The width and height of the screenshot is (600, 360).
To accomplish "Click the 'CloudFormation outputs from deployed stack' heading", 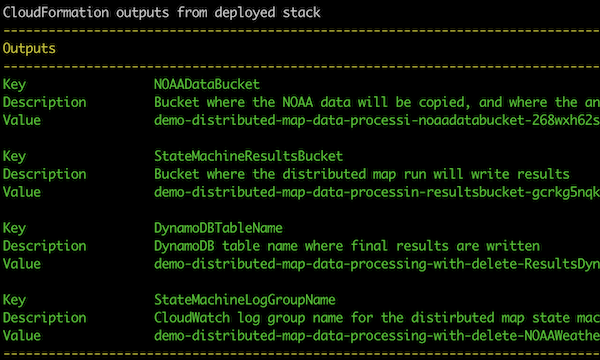I will (x=161, y=13).
